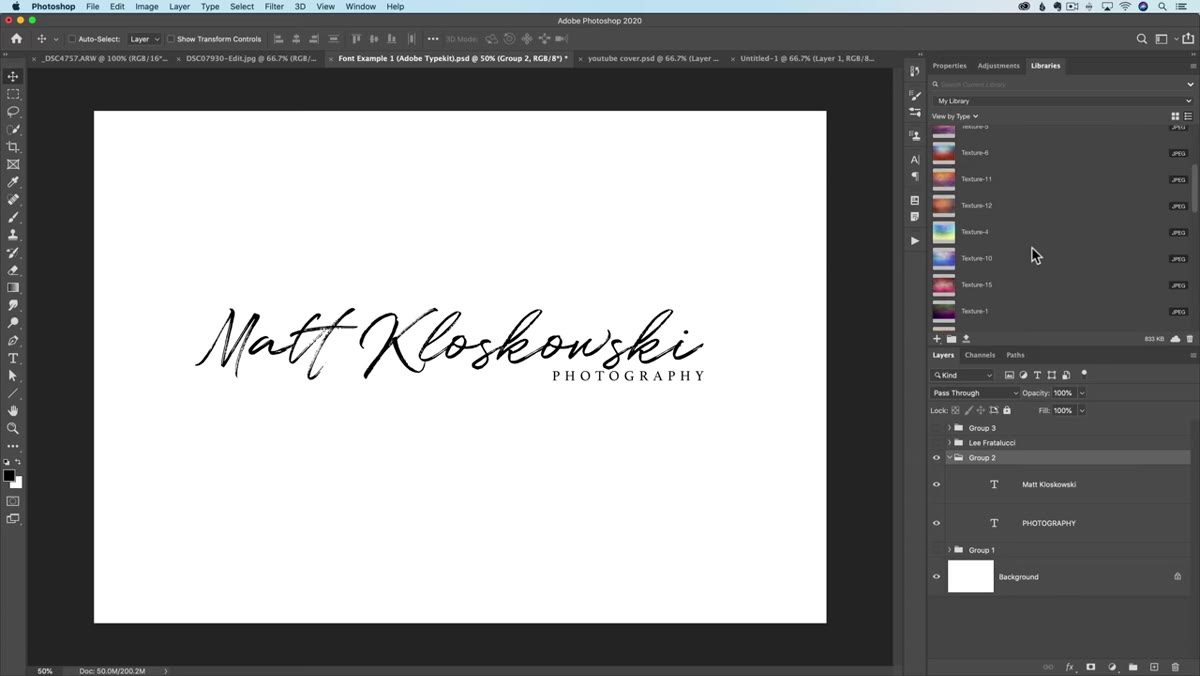Switch to the Adjustments tab
The height and width of the screenshot is (676, 1200).
coord(999,66)
